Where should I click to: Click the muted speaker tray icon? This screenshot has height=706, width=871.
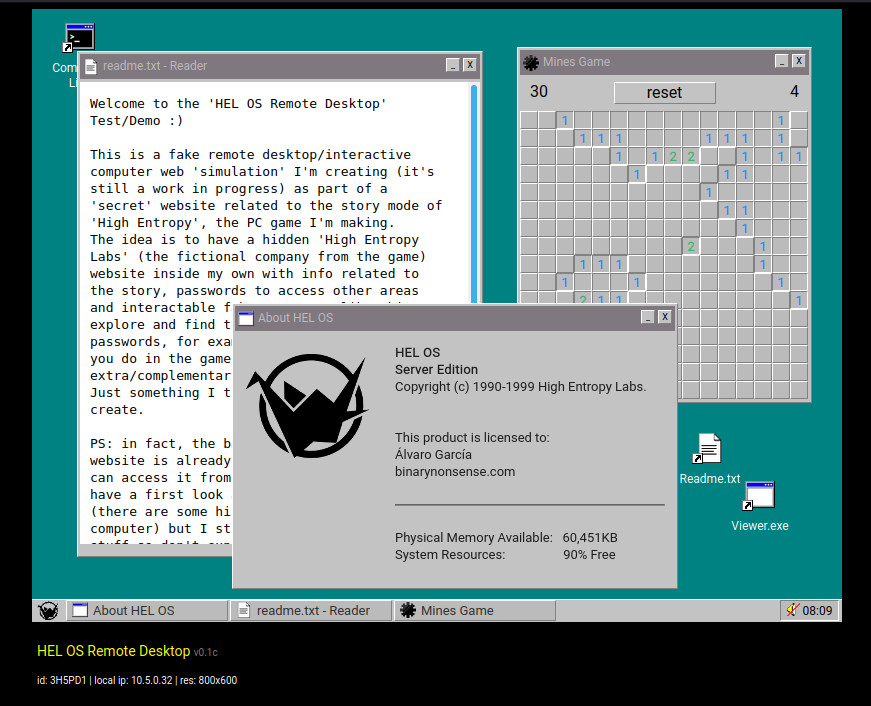point(792,610)
